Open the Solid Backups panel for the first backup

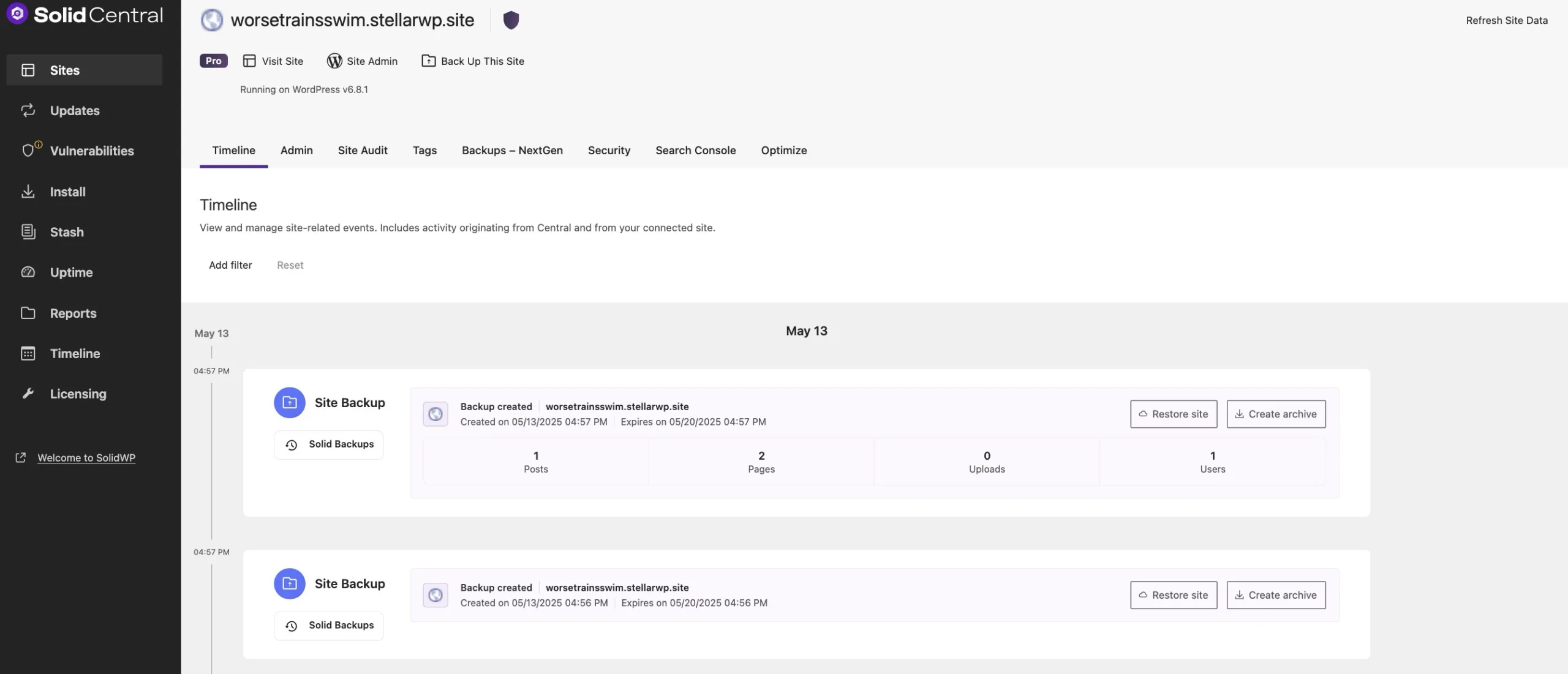(x=328, y=444)
